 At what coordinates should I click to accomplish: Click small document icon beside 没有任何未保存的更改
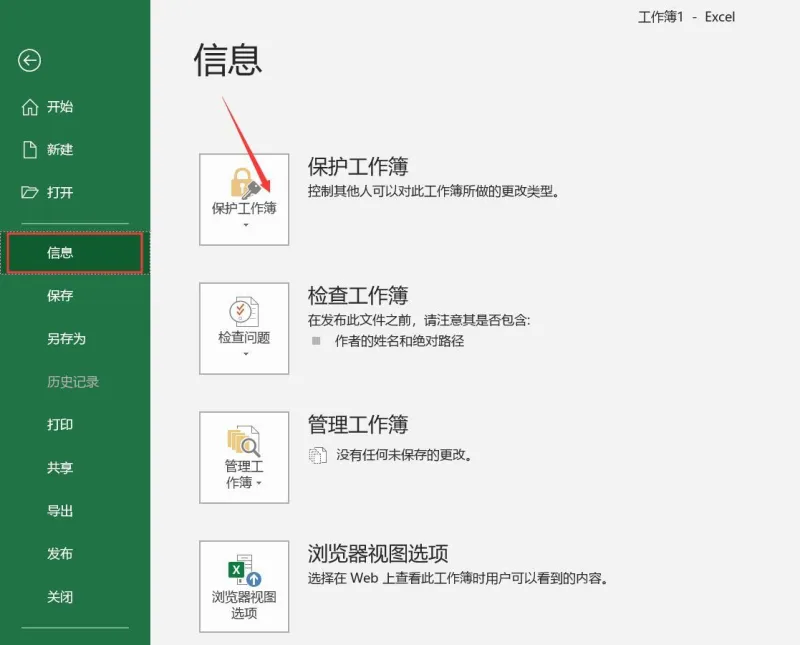(318, 455)
